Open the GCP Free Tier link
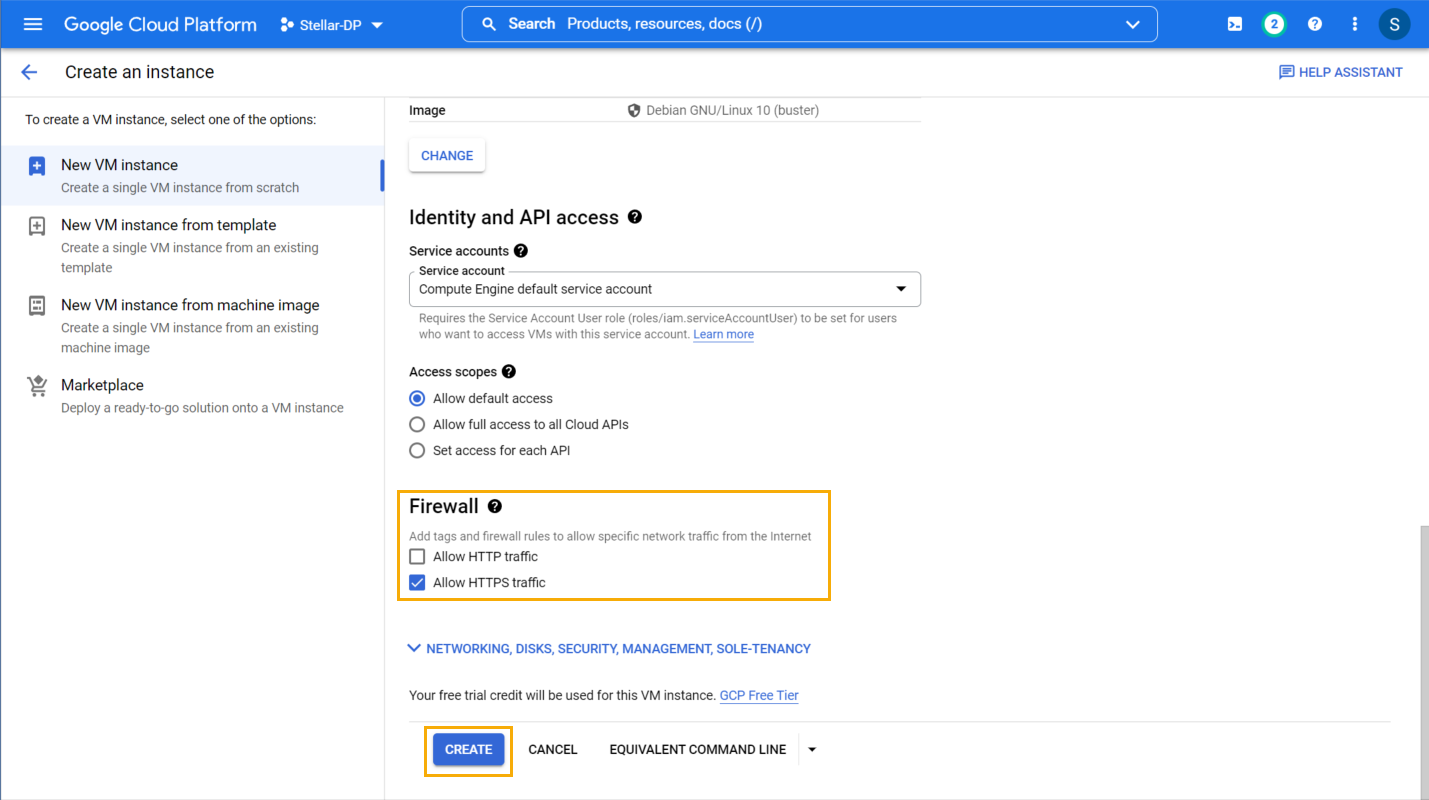 (758, 696)
